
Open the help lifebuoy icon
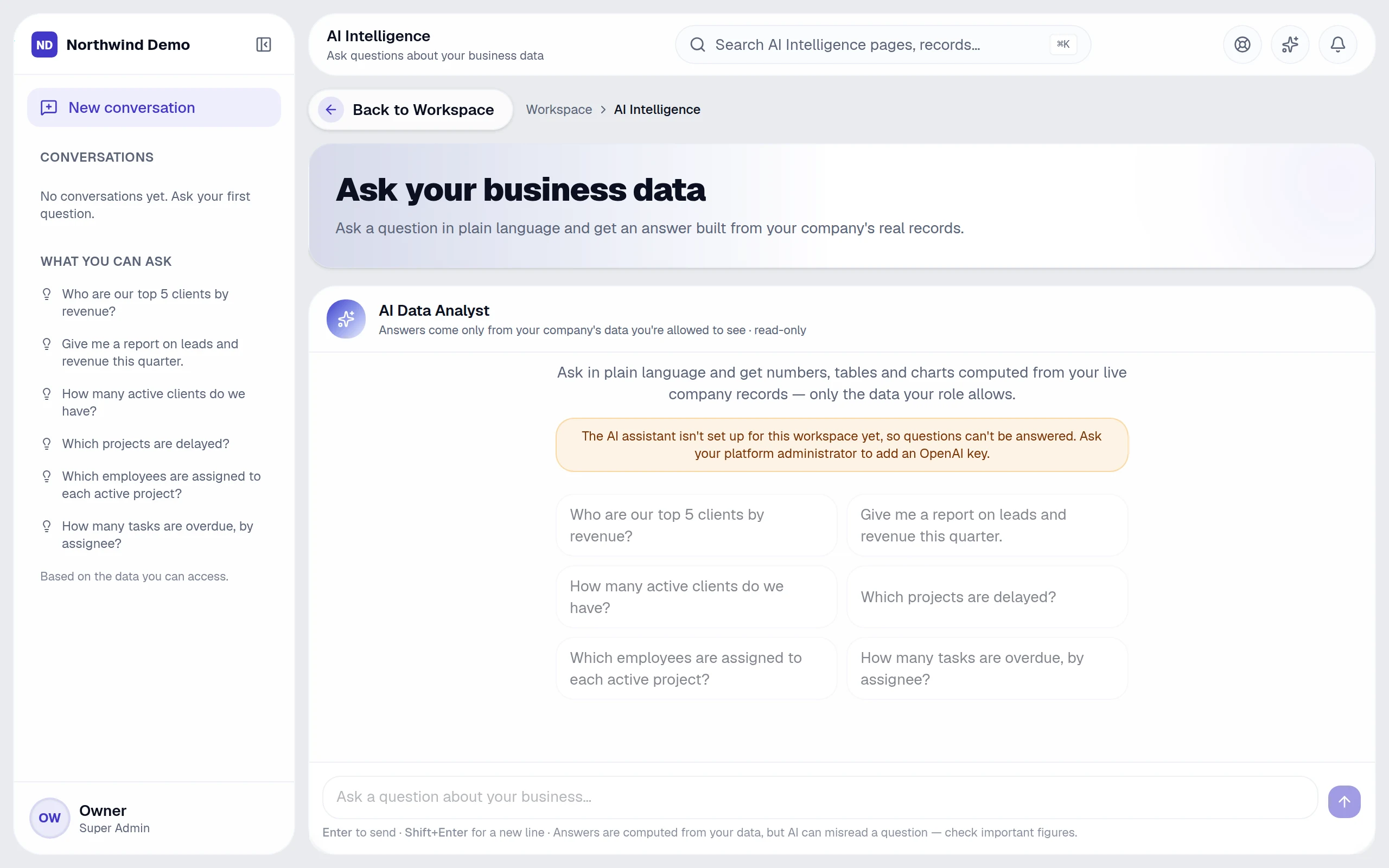click(x=1242, y=44)
